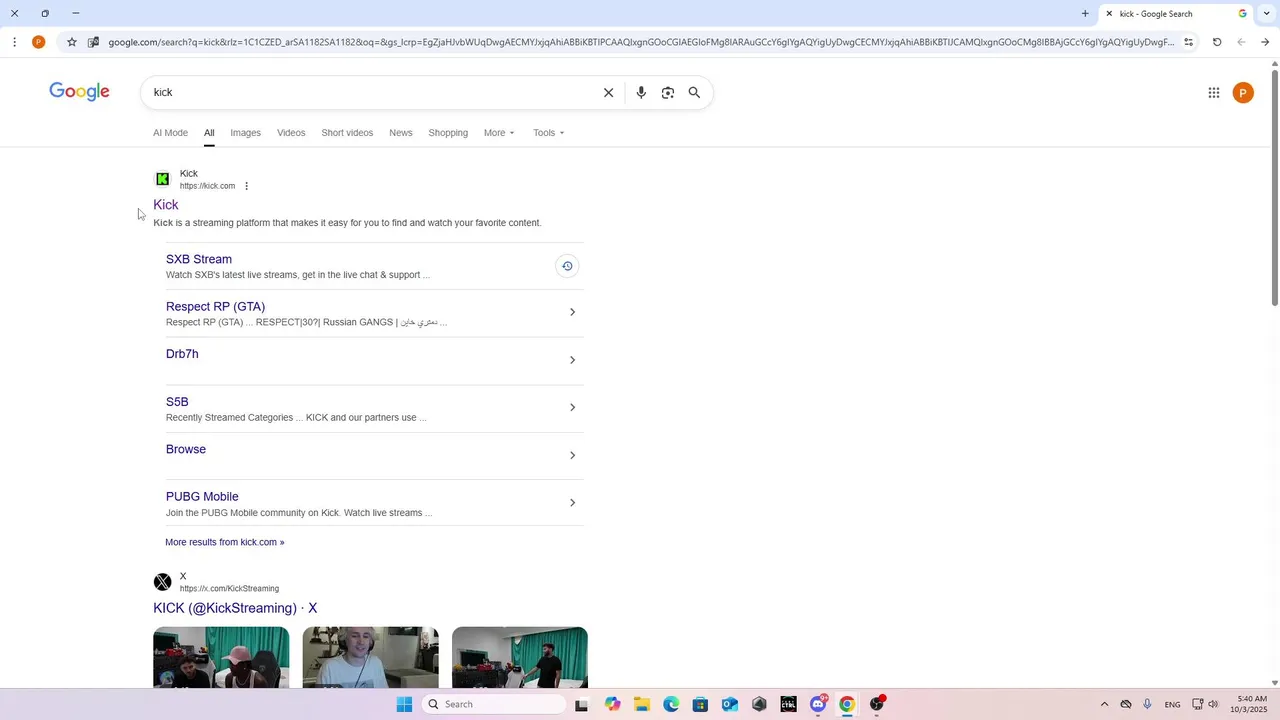Submit search with the magnifier icon
Image resolution: width=1280 pixels, height=720 pixels.
pyautogui.click(x=694, y=93)
